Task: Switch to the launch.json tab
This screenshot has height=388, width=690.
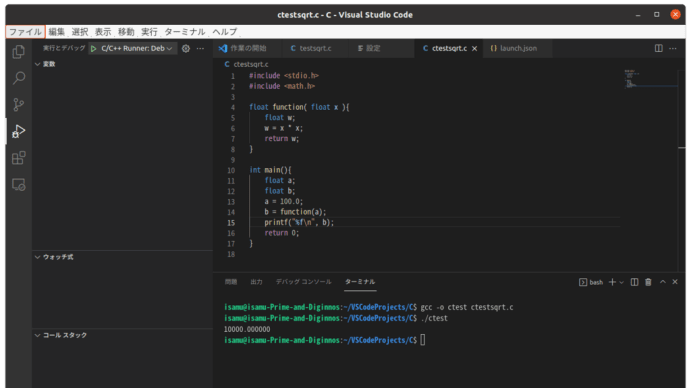Action: pos(518,48)
